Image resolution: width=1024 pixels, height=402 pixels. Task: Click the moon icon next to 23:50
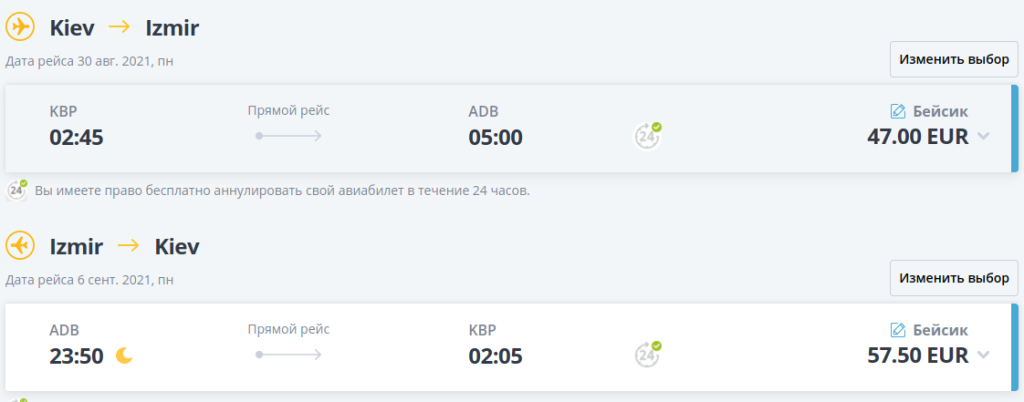tap(124, 355)
